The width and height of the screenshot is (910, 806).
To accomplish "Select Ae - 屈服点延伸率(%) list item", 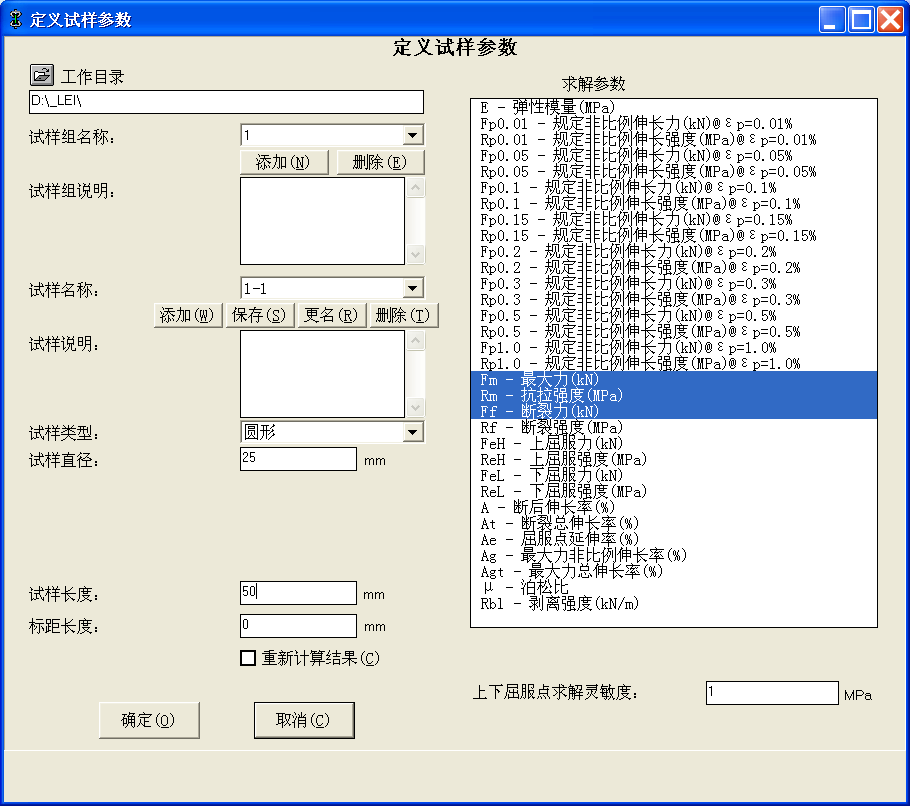I will 674,540.
